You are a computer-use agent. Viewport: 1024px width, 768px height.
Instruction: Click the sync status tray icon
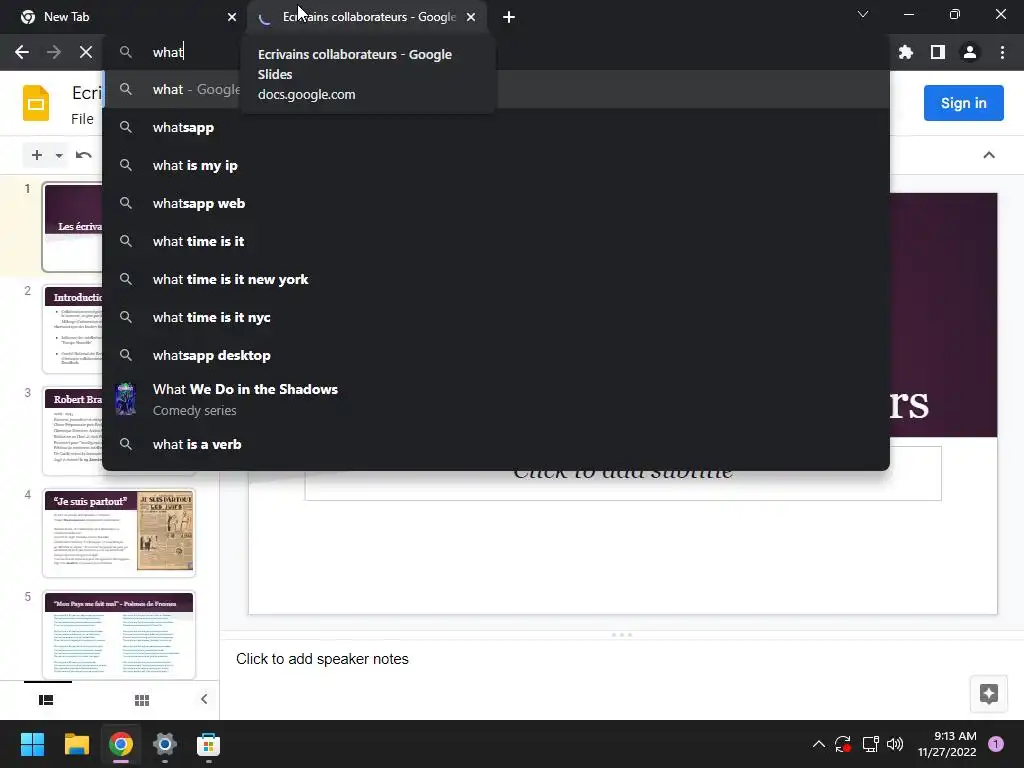click(843, 744)
